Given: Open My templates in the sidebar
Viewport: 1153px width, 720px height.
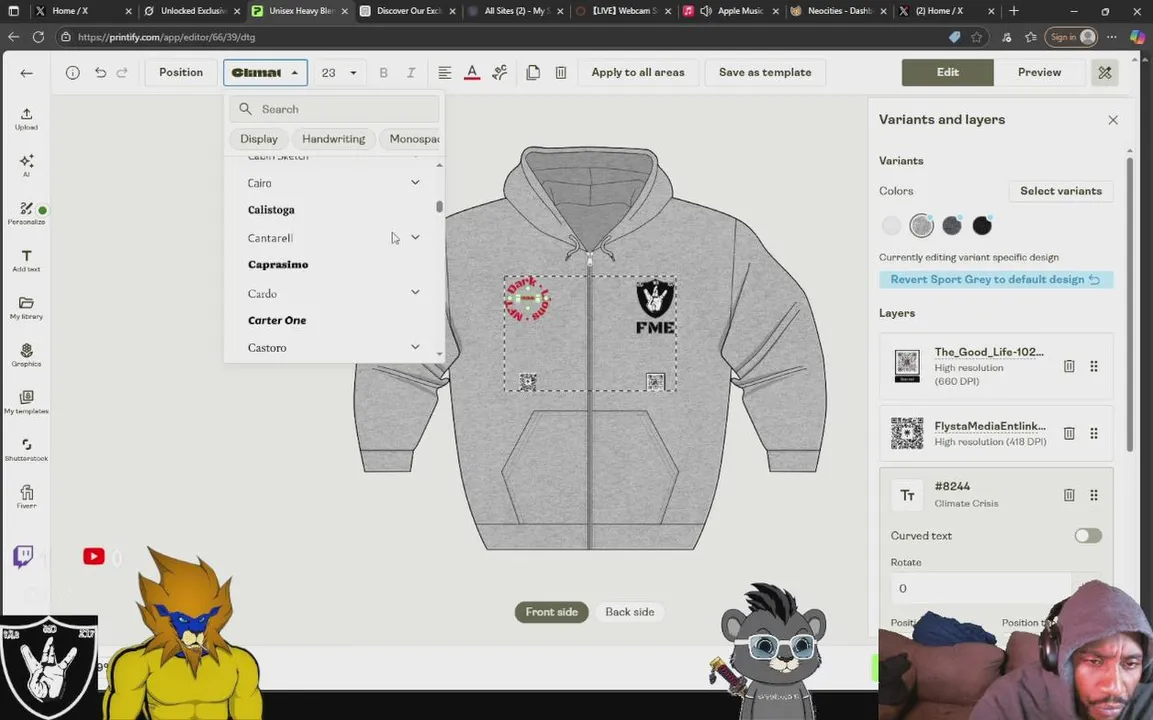Looking at the screenshot, I should click(x=26, y=402).
